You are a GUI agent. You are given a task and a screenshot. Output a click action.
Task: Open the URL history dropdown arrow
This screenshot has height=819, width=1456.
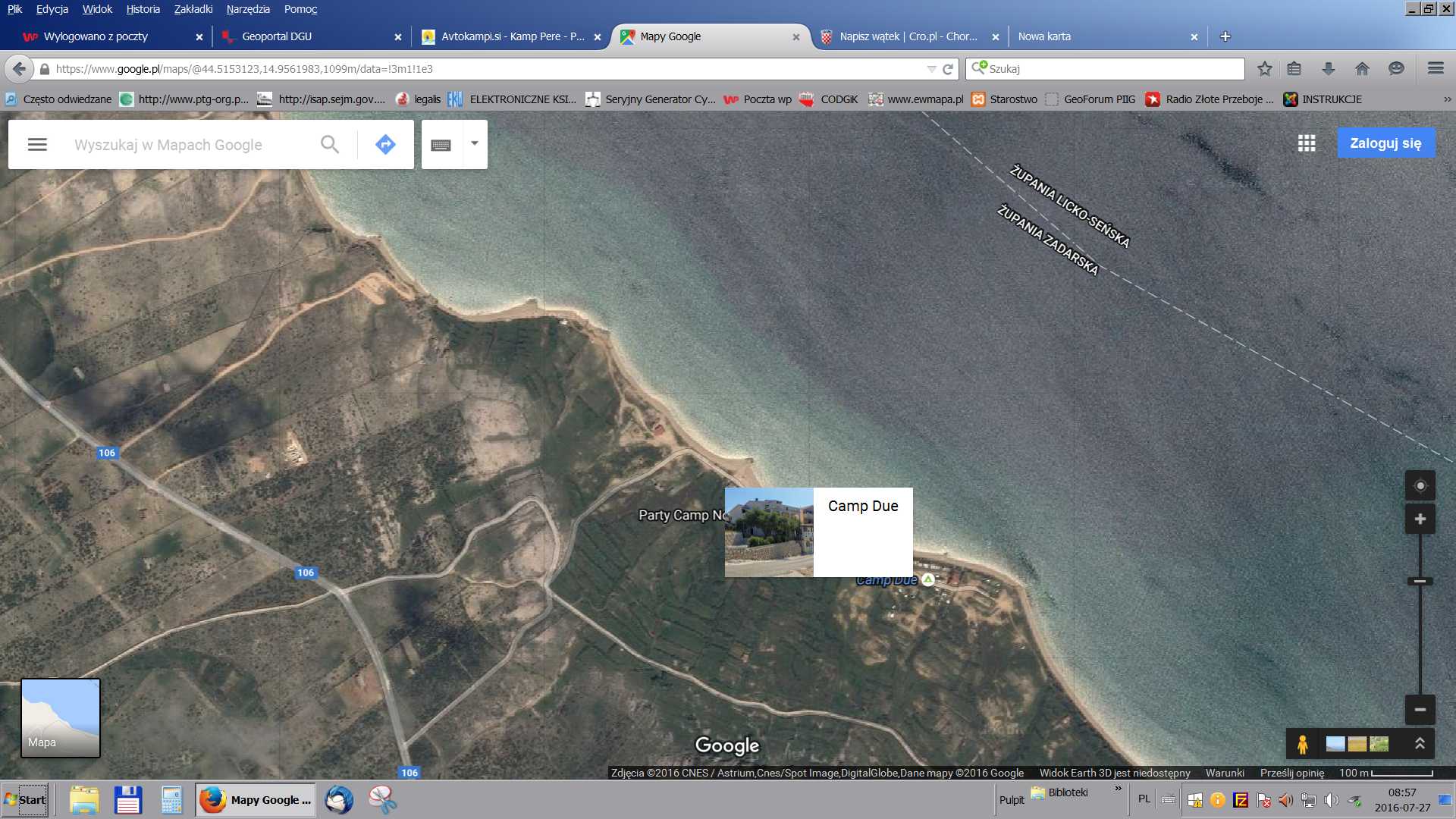click(931, 69)
